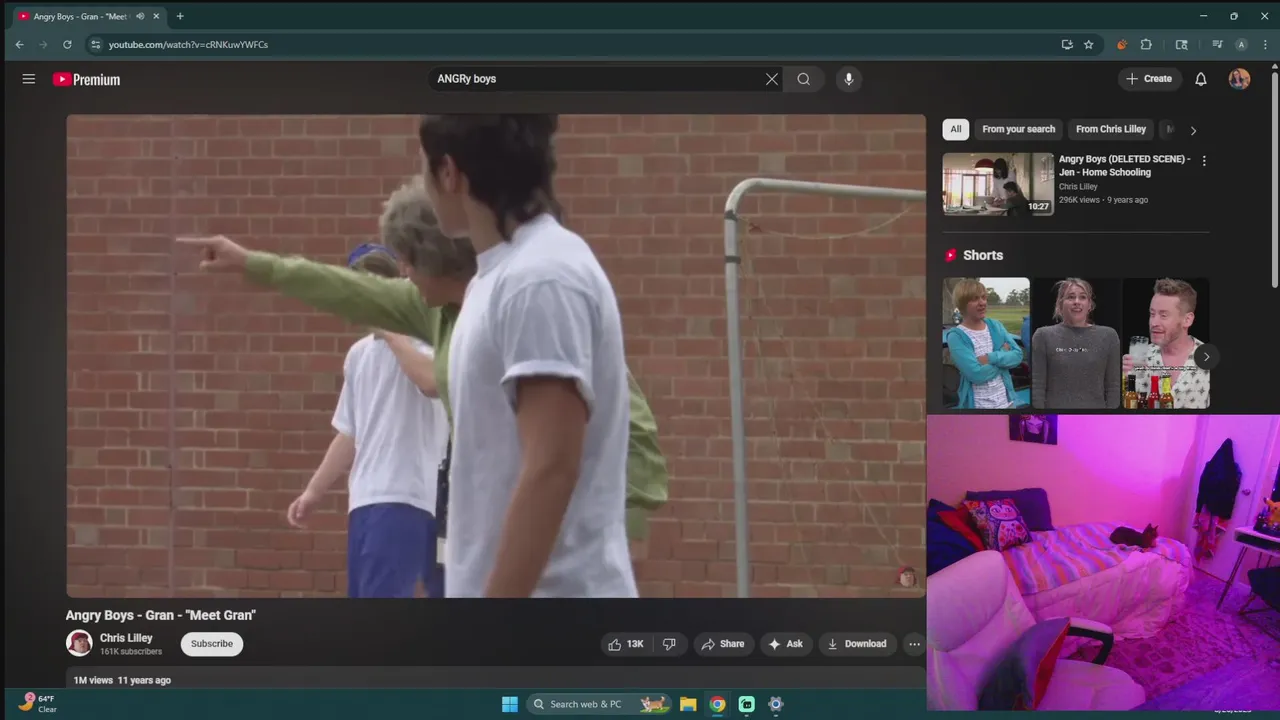Open the Home Schooling deleted scene thumbnail
1280x720 pixels.
(x=998, y=184)
